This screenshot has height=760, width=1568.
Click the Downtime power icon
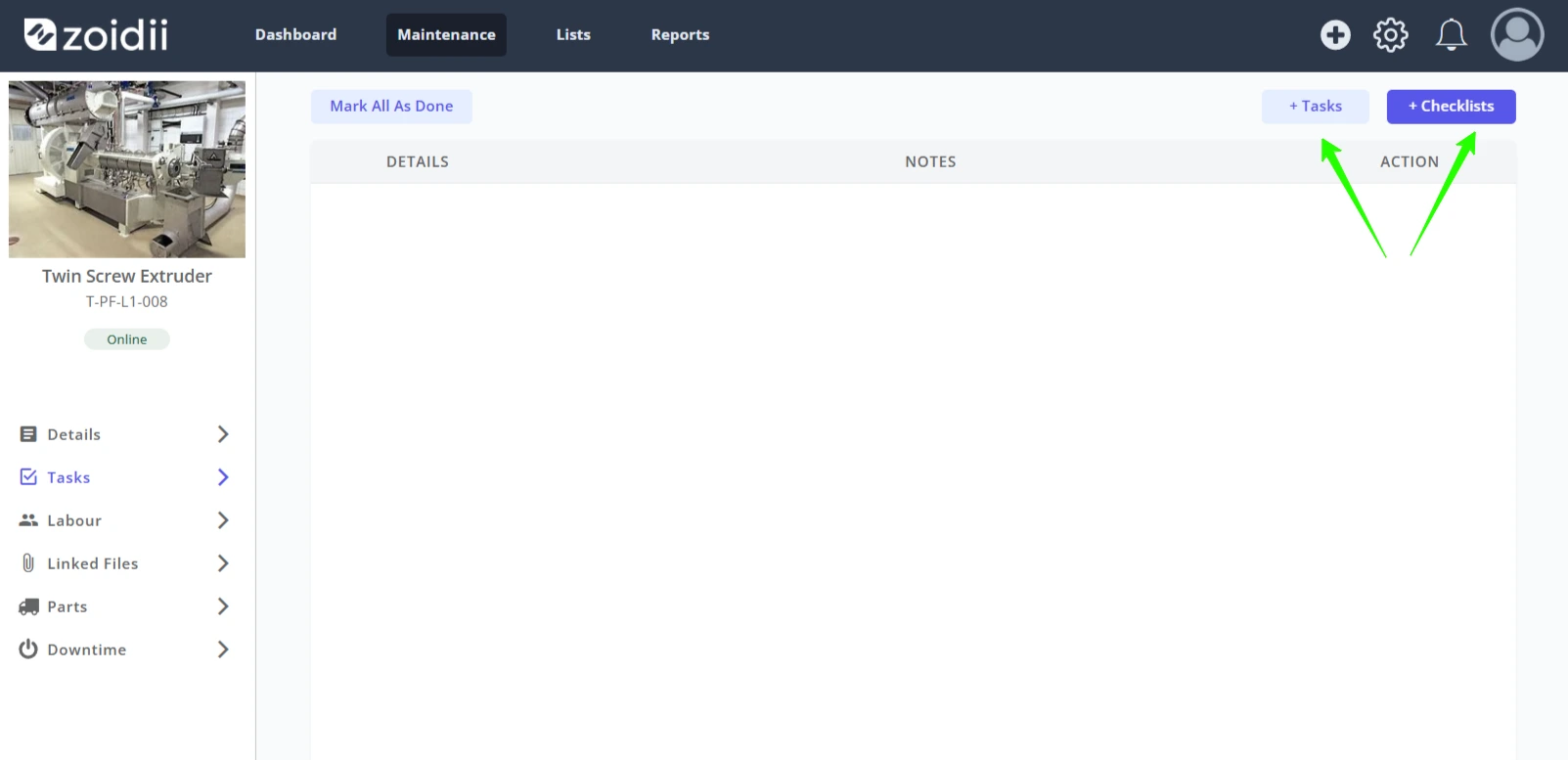pos(28,649)
